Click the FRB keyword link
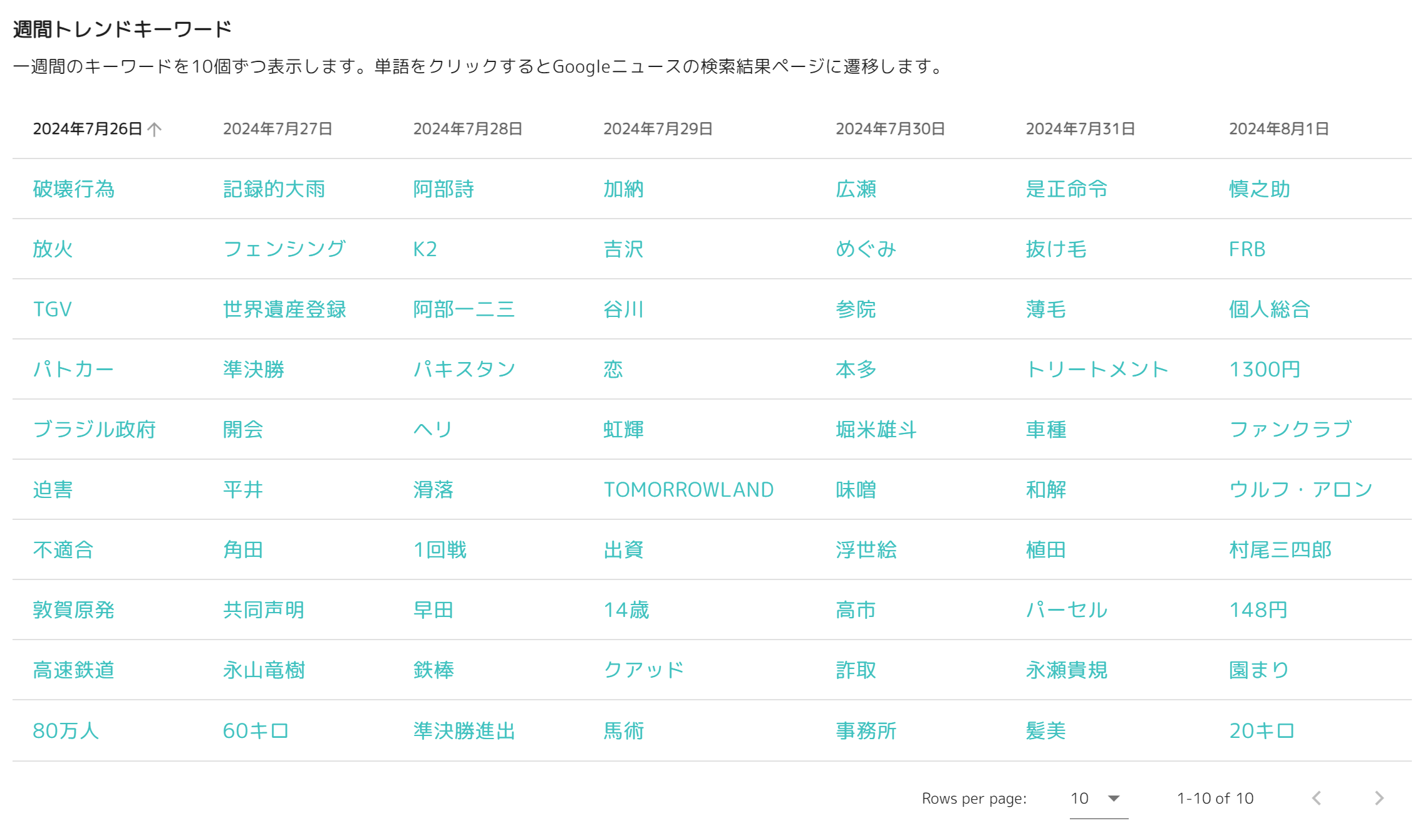Image resolution: width=1425 pixels, height=840 pixels. click(x=1247, y=249)
